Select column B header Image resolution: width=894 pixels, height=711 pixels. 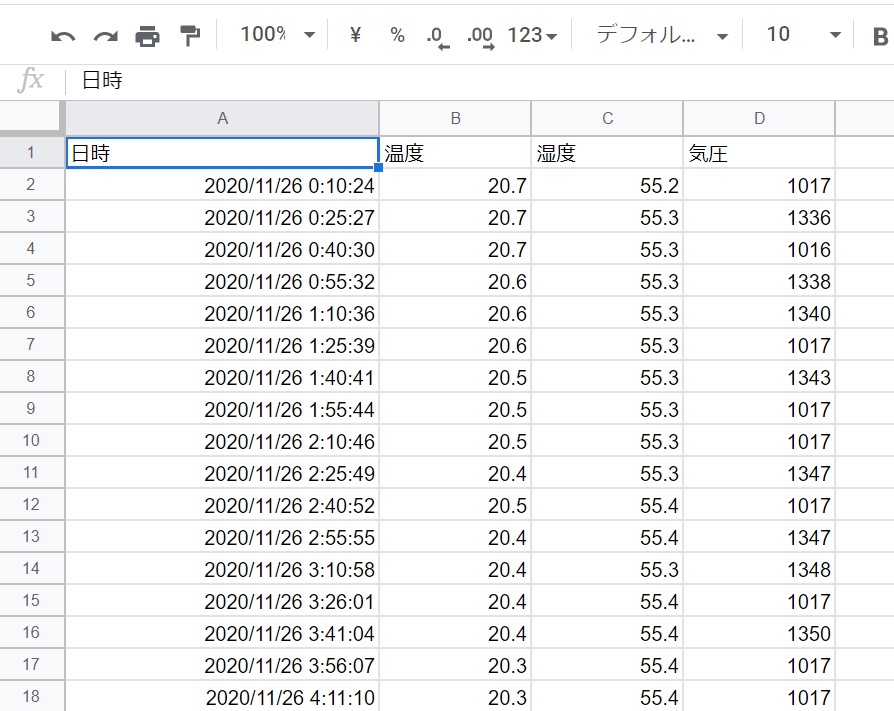(455, 119)
